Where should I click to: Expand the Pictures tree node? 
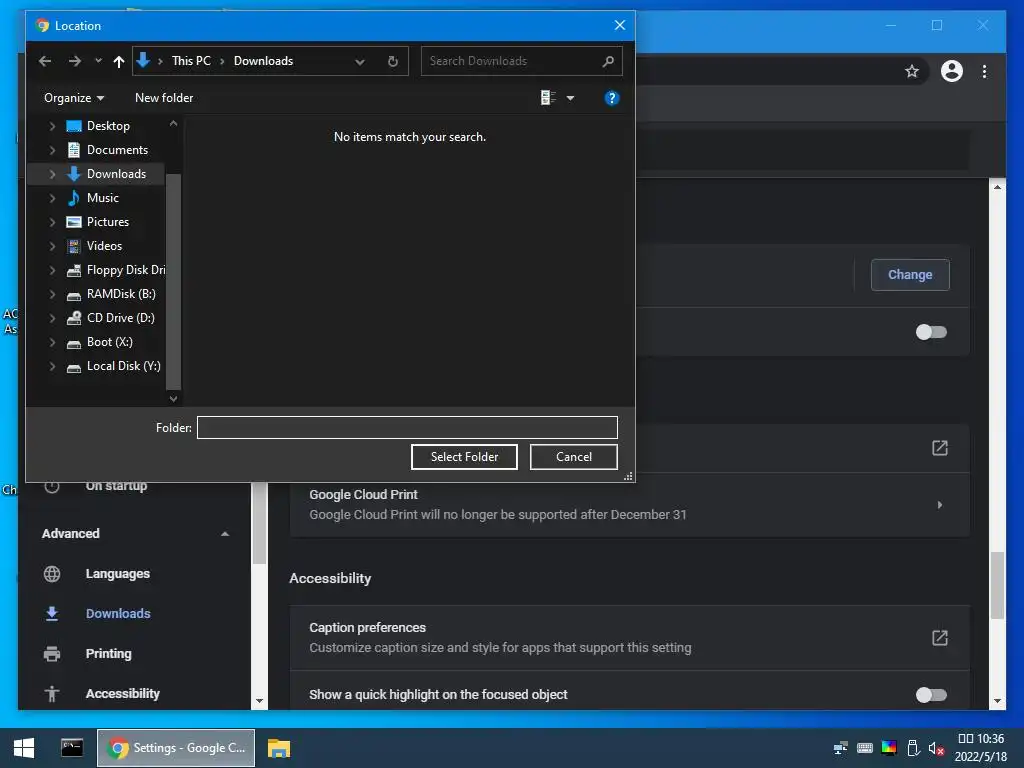[52, 222]
